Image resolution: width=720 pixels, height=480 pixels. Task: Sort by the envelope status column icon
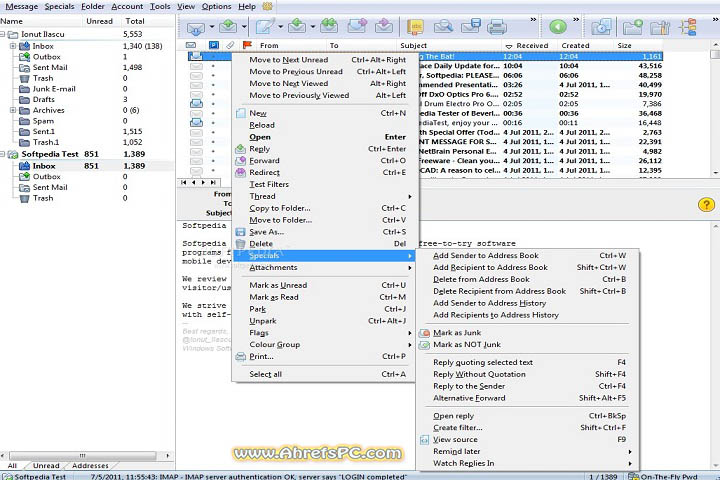coord(191,45)
